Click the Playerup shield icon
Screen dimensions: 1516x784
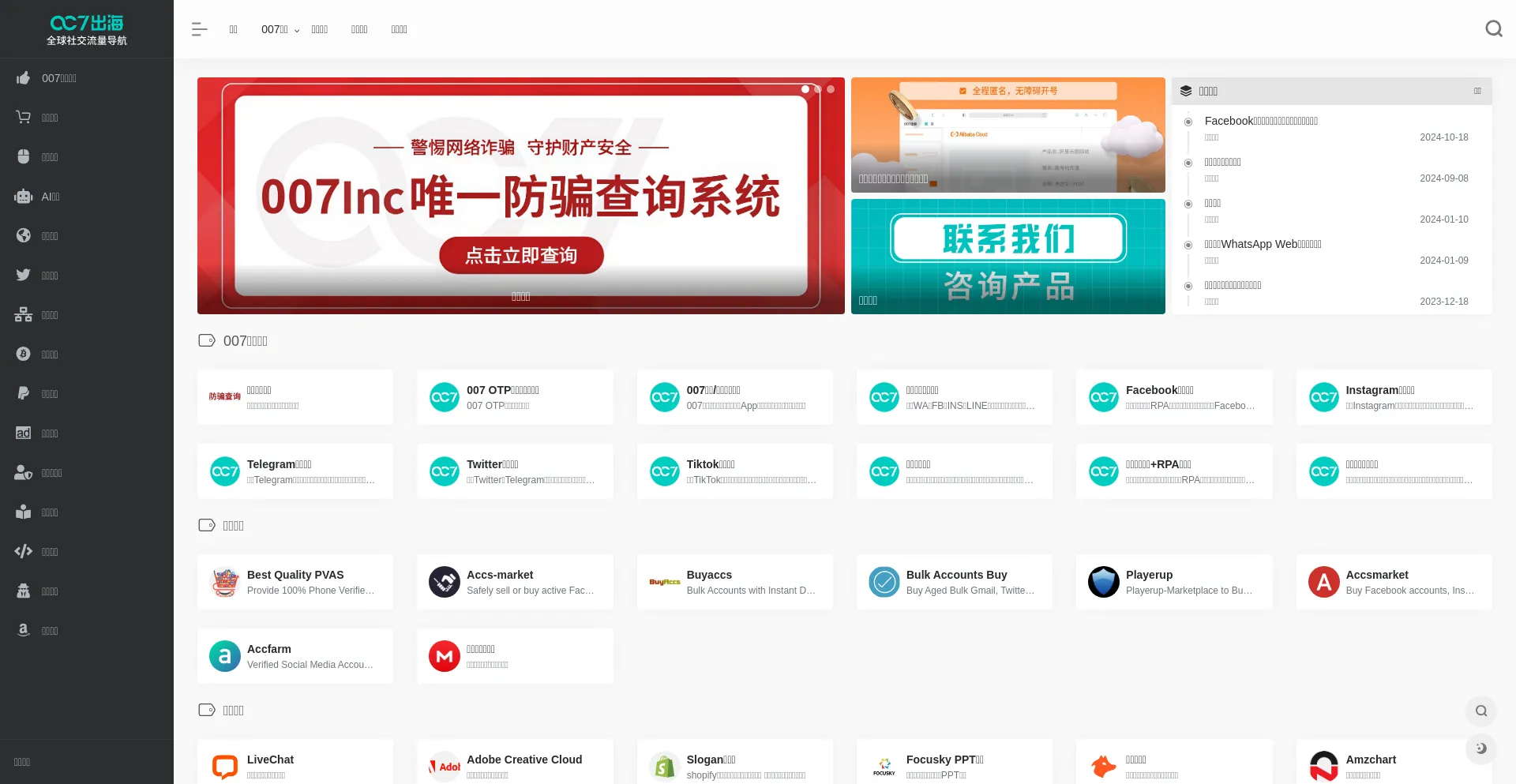1104,582
